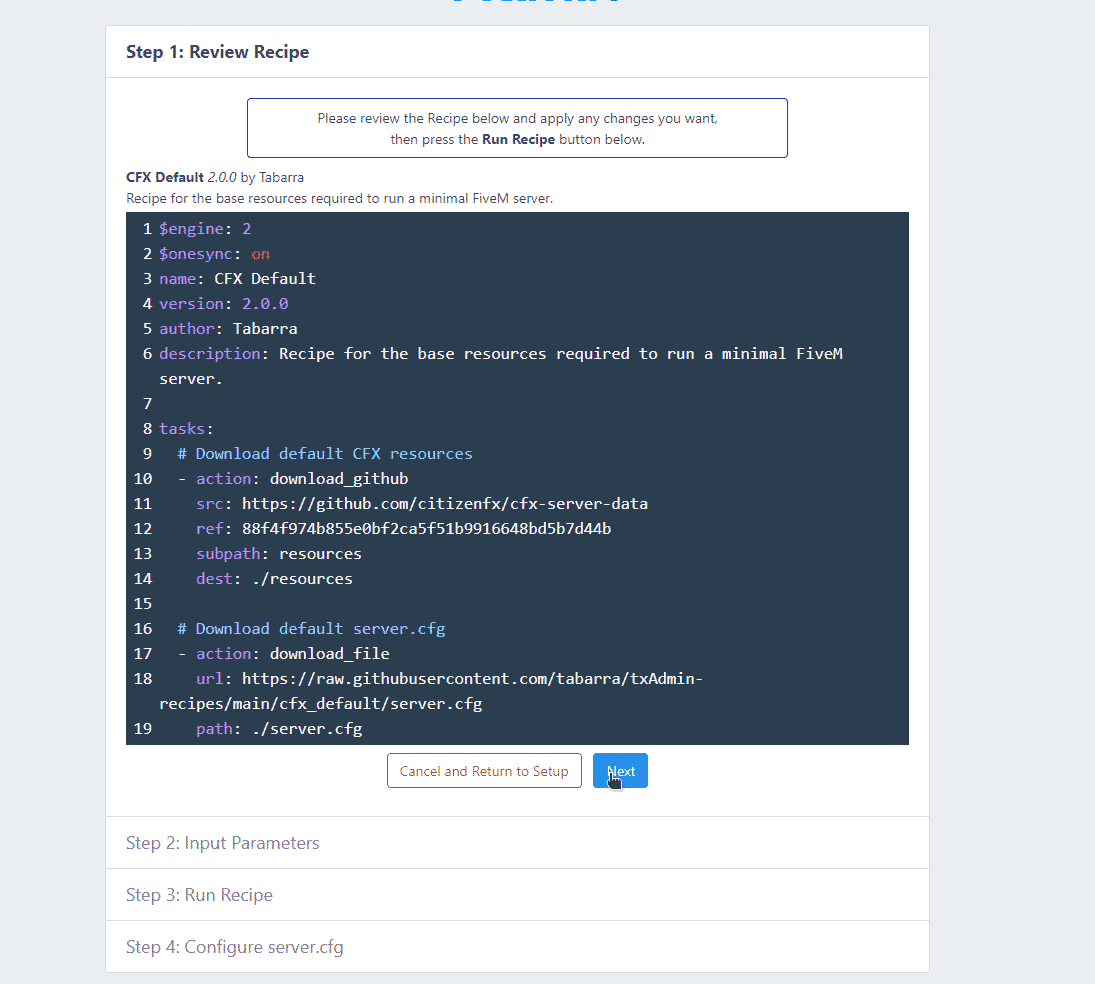The width and height of the screenshot is (1095, 984).
Task: Click the 'Please review the Recipe' instruction box
Action: [517, 128]
